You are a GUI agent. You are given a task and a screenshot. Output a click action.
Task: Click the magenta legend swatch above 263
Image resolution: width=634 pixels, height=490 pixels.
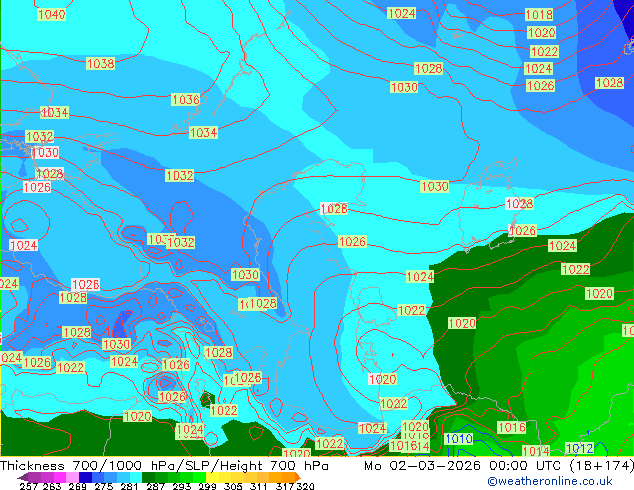click(x=59, y=477)
